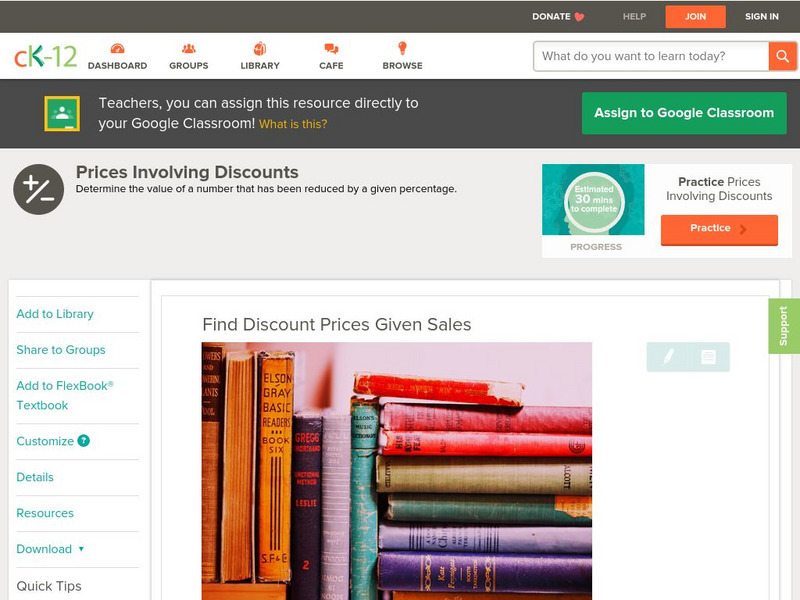Screen dimensions: 800x600
Task: Click the estimated time progress circle
Action: [594, 201]
